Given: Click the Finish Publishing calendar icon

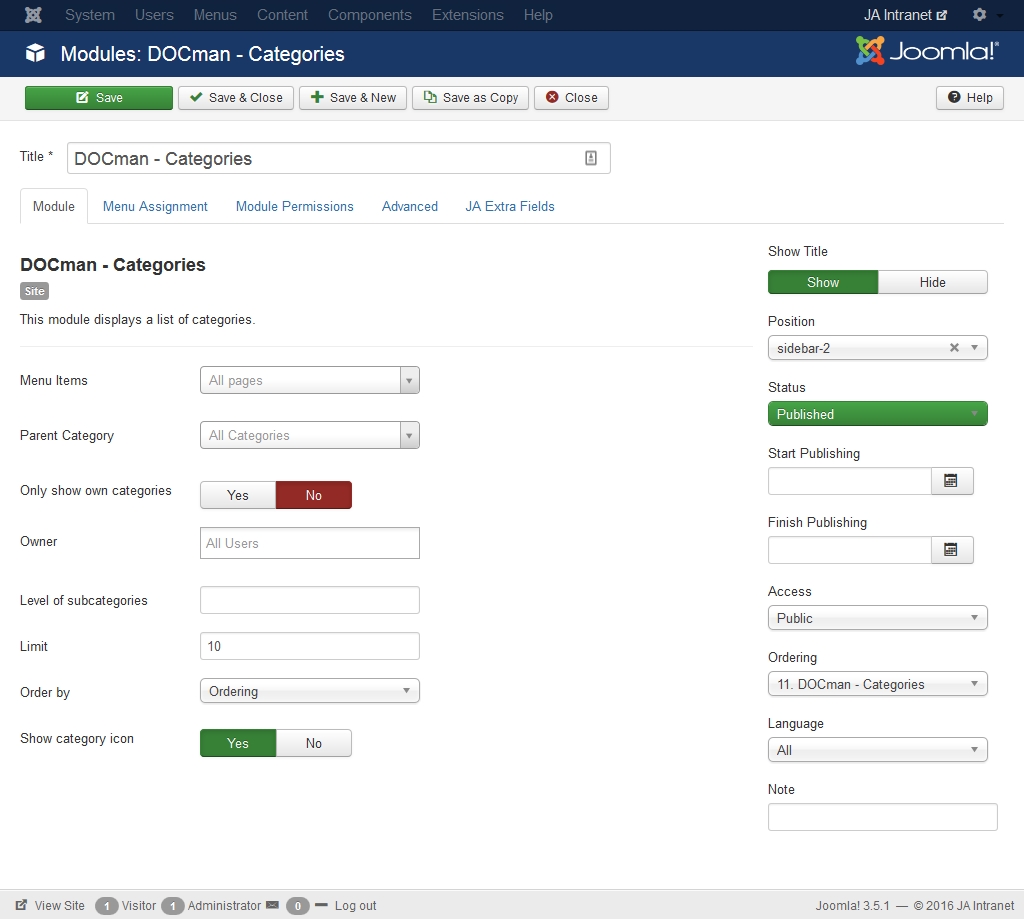Looking at the screenshot, I should click(x=952, y=550).
